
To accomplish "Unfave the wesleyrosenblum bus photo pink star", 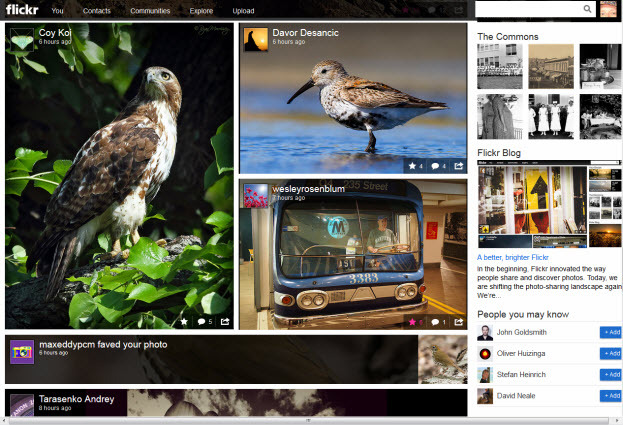I will 415,322.
